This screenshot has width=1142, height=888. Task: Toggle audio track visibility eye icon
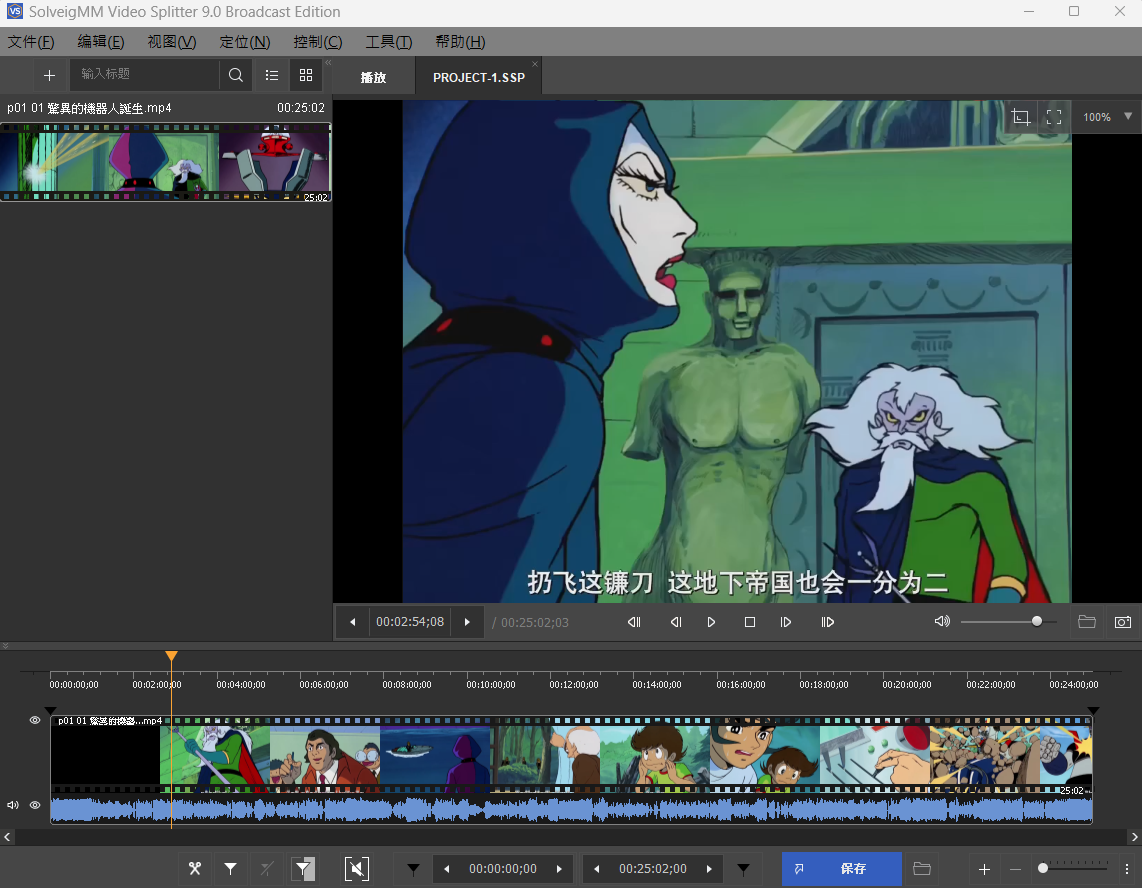pos(34,805)
